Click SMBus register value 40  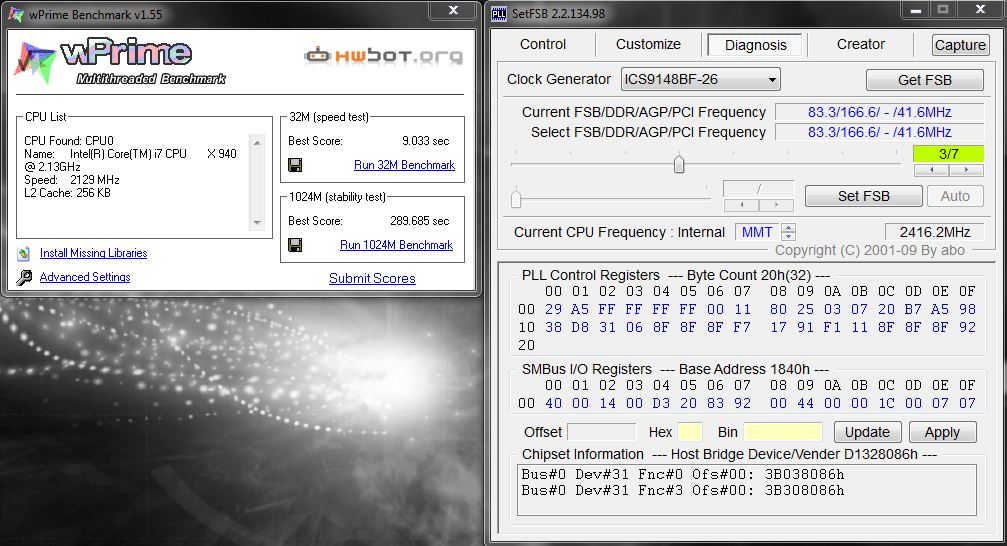pos(553,403)
